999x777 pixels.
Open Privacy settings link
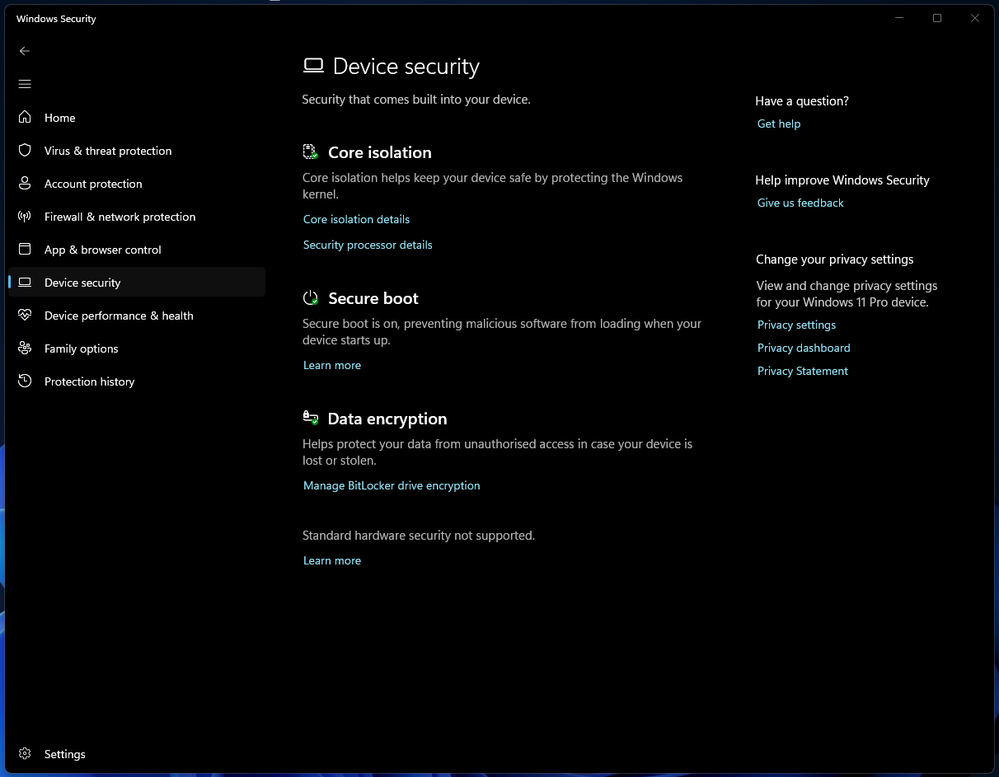(796, 325)
